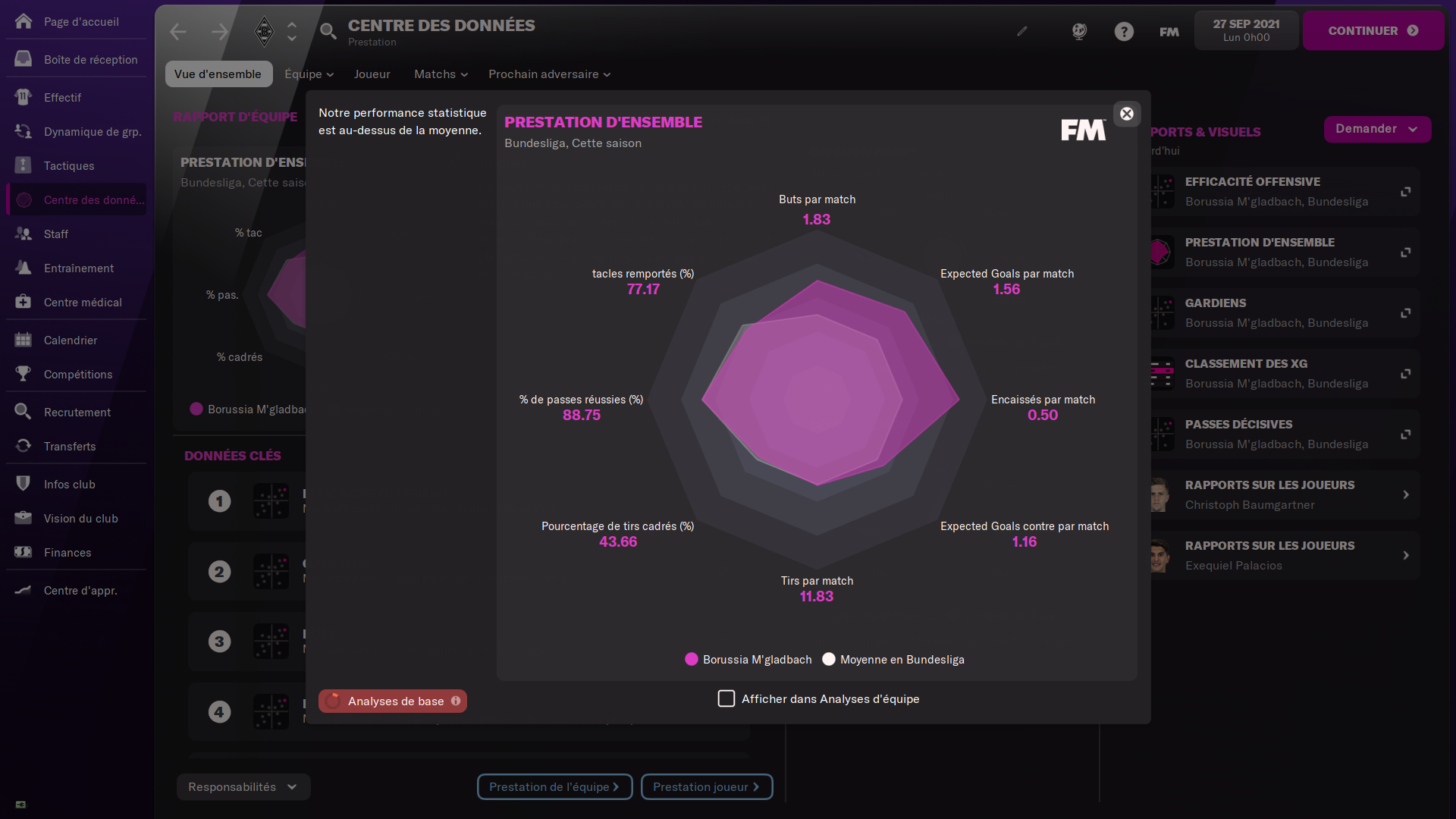Close the Prestation d'ensemble popup
Viewport: 1456px width, 819px height.
click(1127, 114)
